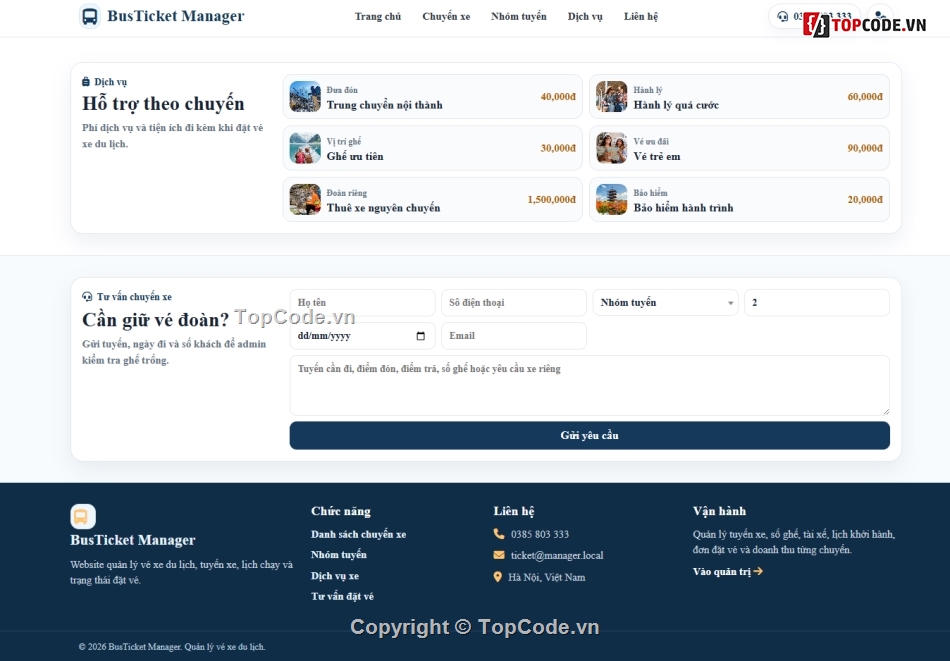Screen dimensions: 950x661
Task: Focus the Họ tên input field
Action: pos(362,302)
